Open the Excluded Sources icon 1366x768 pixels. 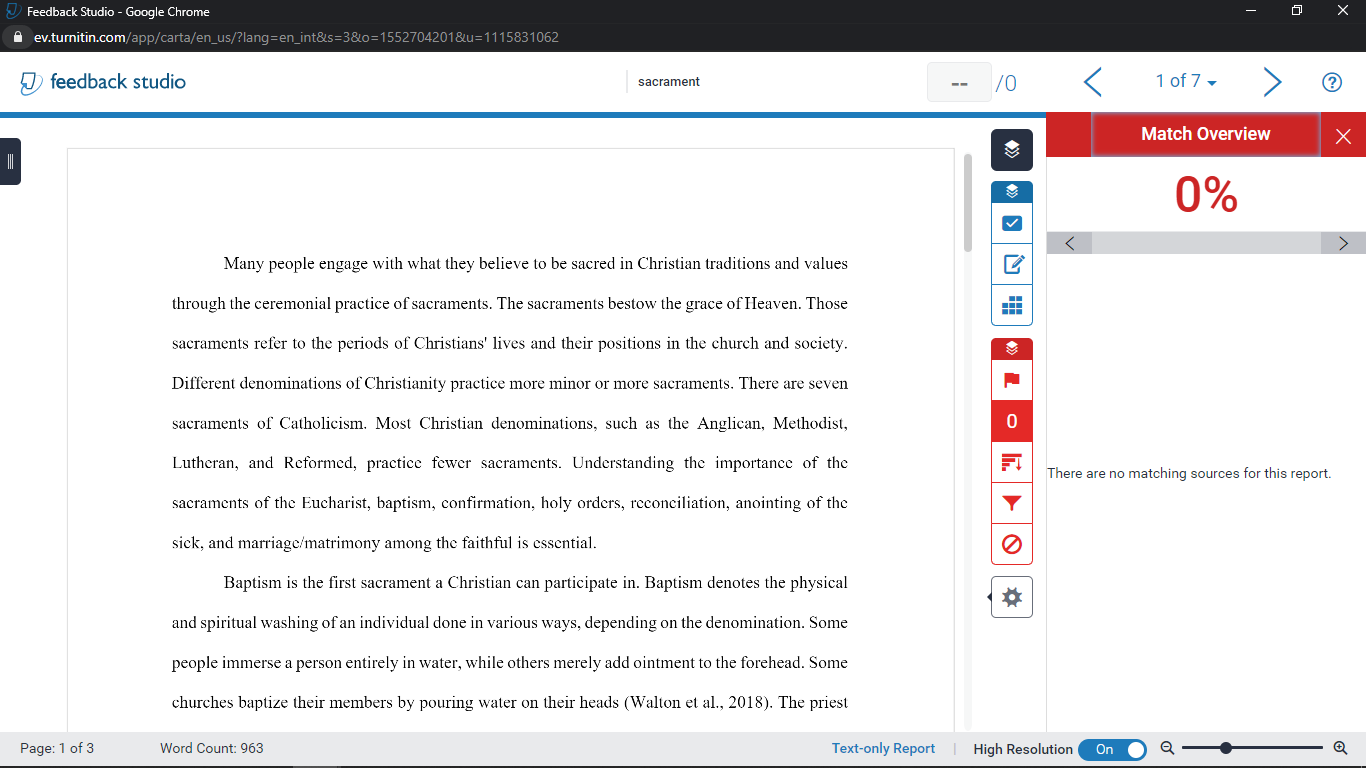point(1011,545)
